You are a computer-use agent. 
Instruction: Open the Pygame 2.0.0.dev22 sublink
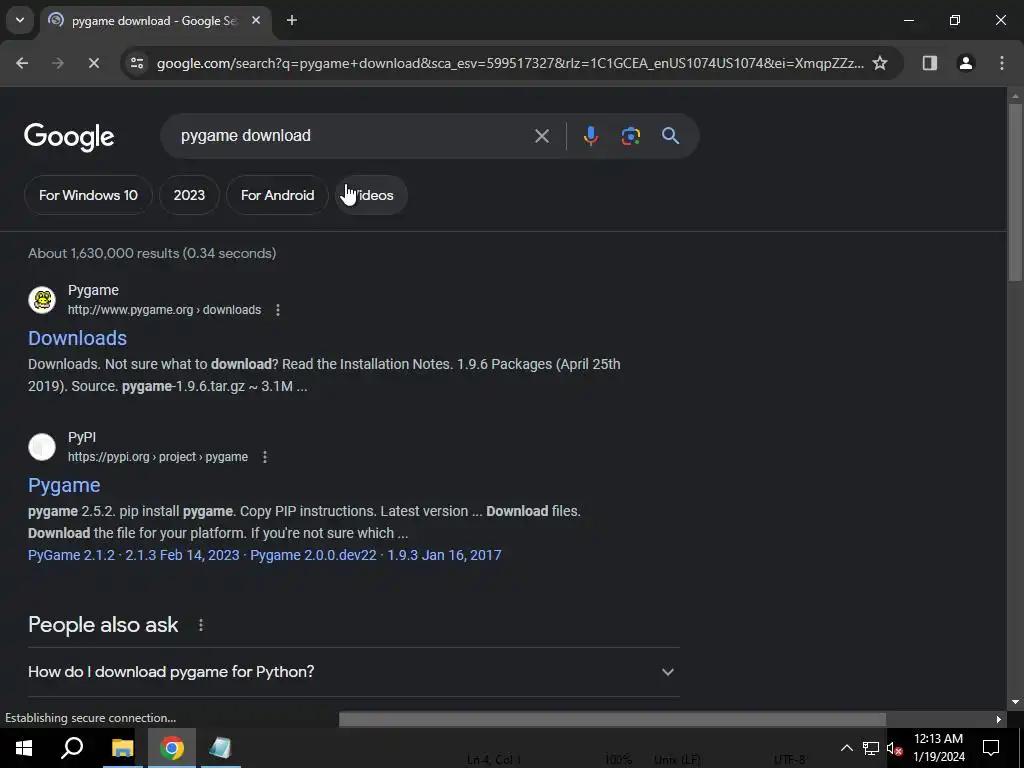(313, 555)
